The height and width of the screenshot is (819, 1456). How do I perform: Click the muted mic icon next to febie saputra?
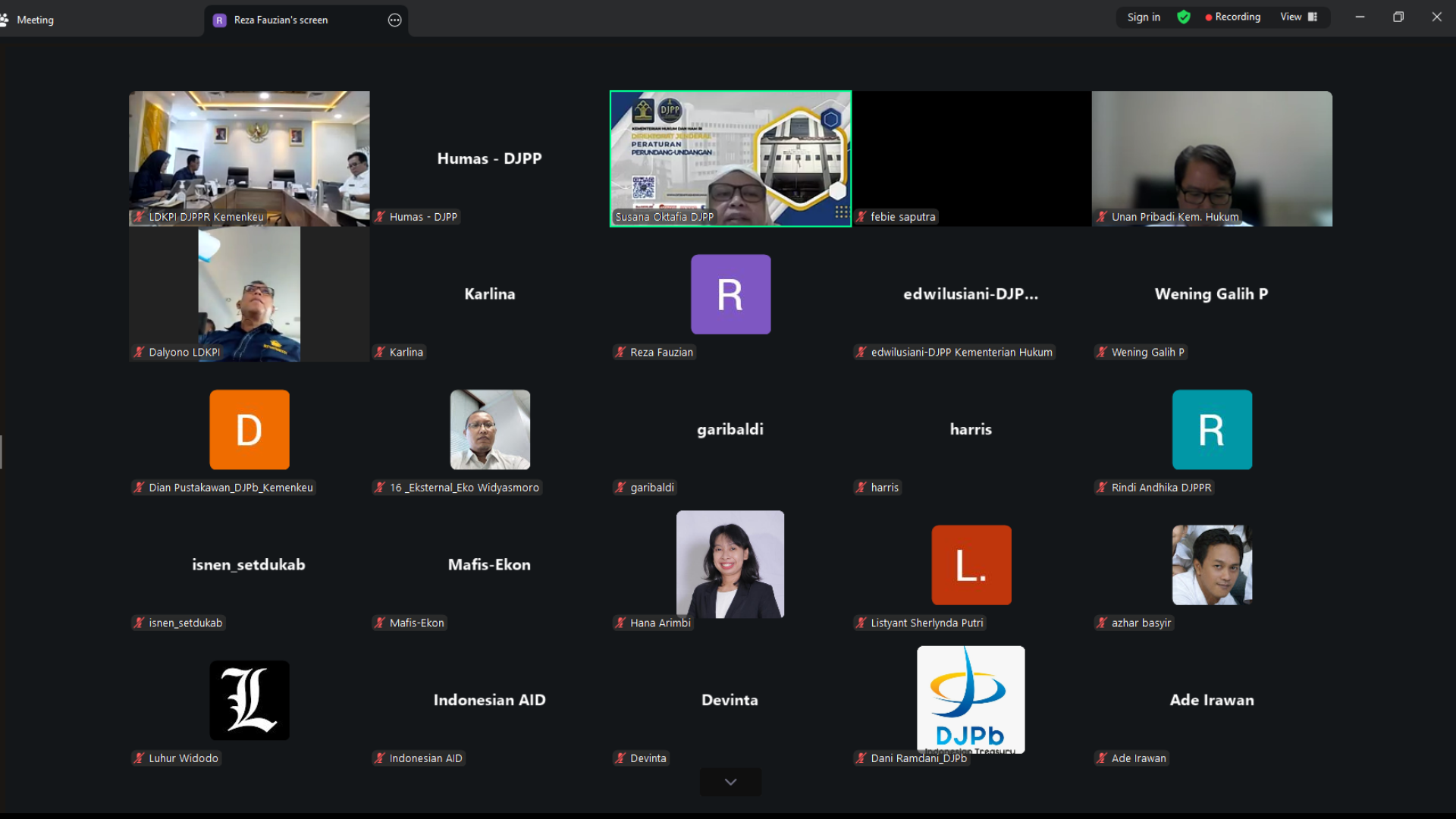point(861,217)
